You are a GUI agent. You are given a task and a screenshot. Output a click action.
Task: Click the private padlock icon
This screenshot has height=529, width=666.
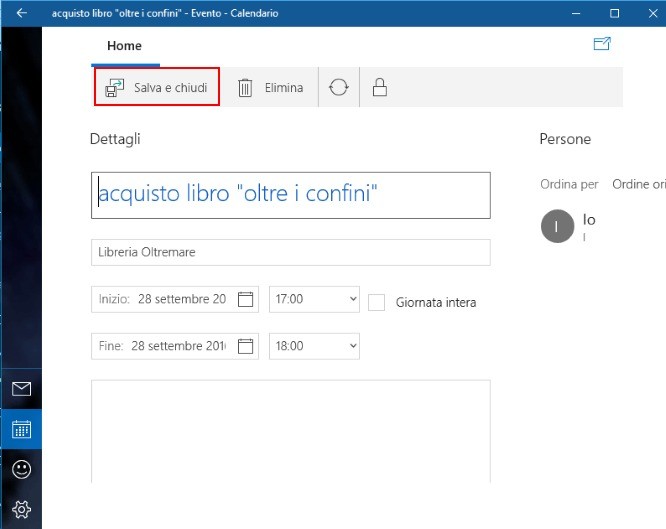tap(379, 87)
